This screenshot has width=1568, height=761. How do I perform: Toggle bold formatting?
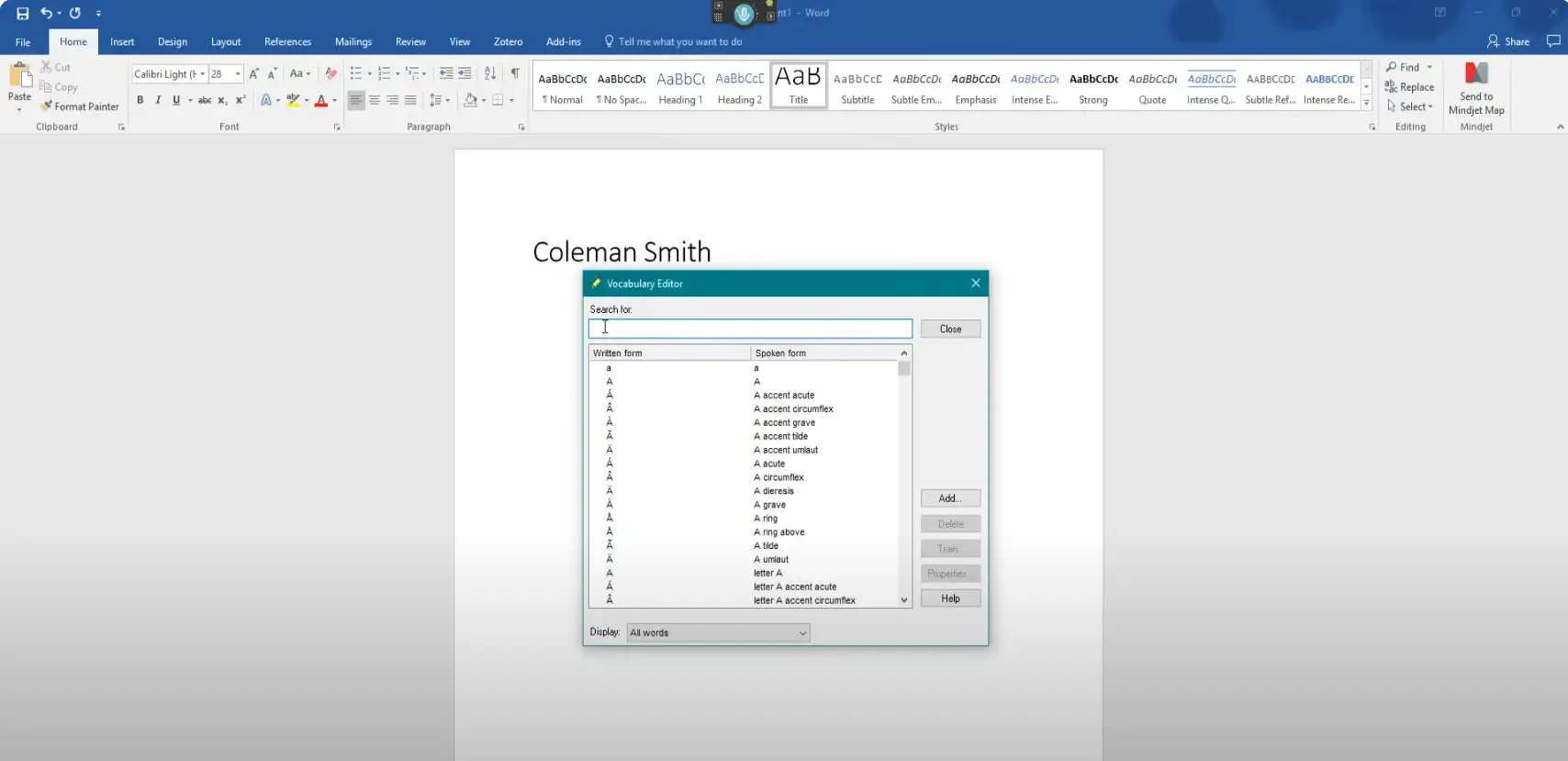pos(140,100)
